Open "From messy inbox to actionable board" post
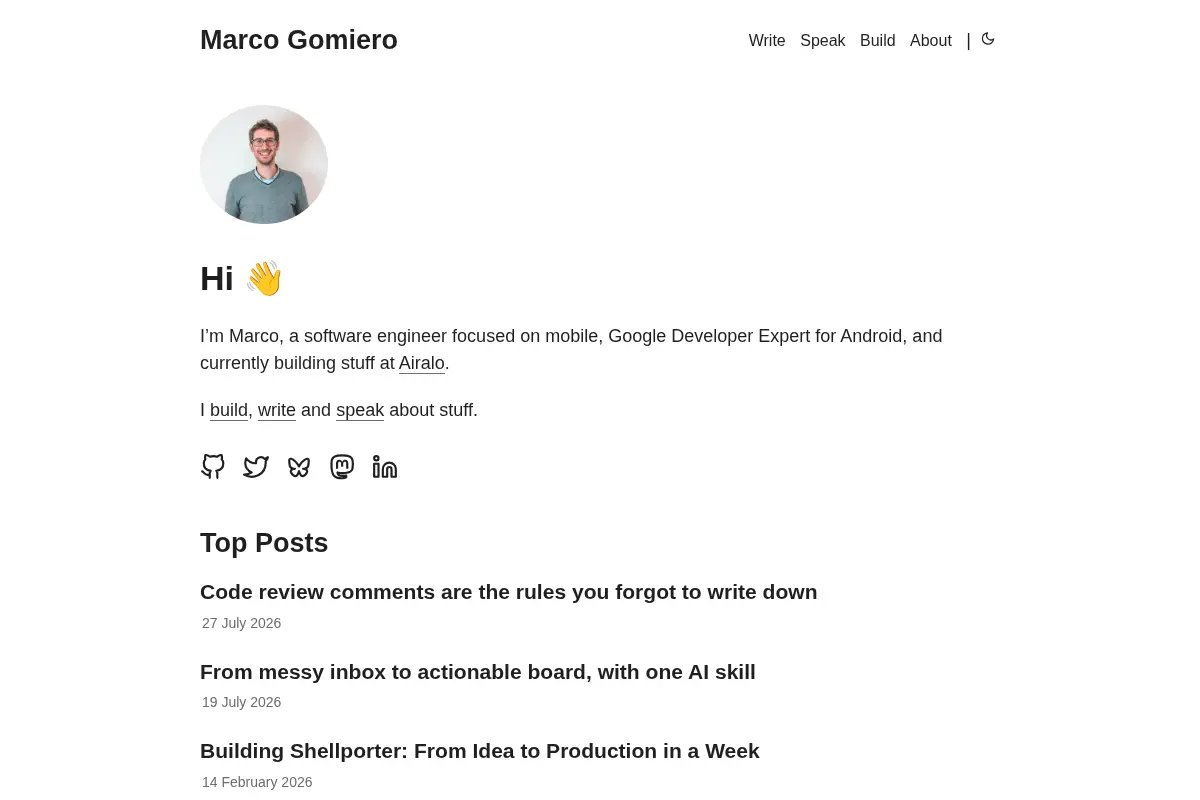Viewport: 1200px width, 800px height. [478, 672]
